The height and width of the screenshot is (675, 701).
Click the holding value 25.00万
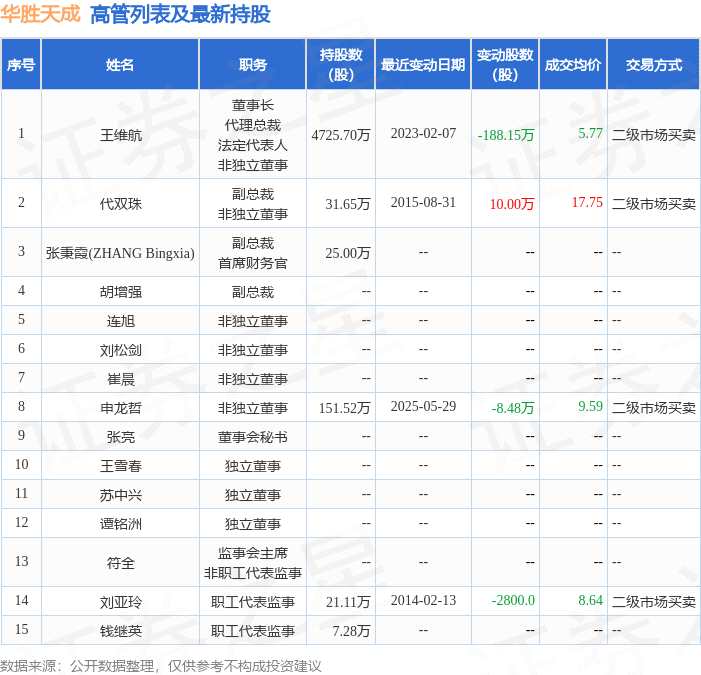click(x=348, y=253)
